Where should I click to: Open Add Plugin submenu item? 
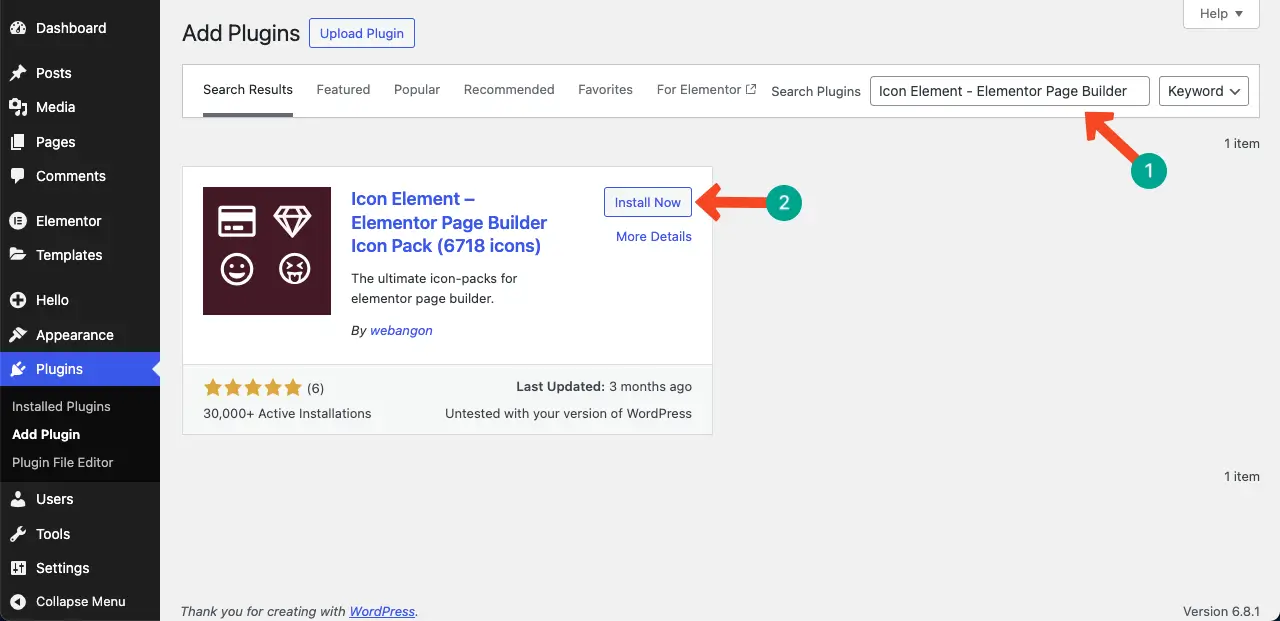click(46, 435)
